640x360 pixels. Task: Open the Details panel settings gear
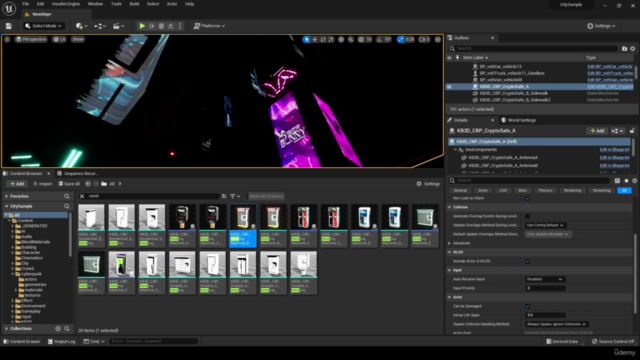tap(634, 180)
